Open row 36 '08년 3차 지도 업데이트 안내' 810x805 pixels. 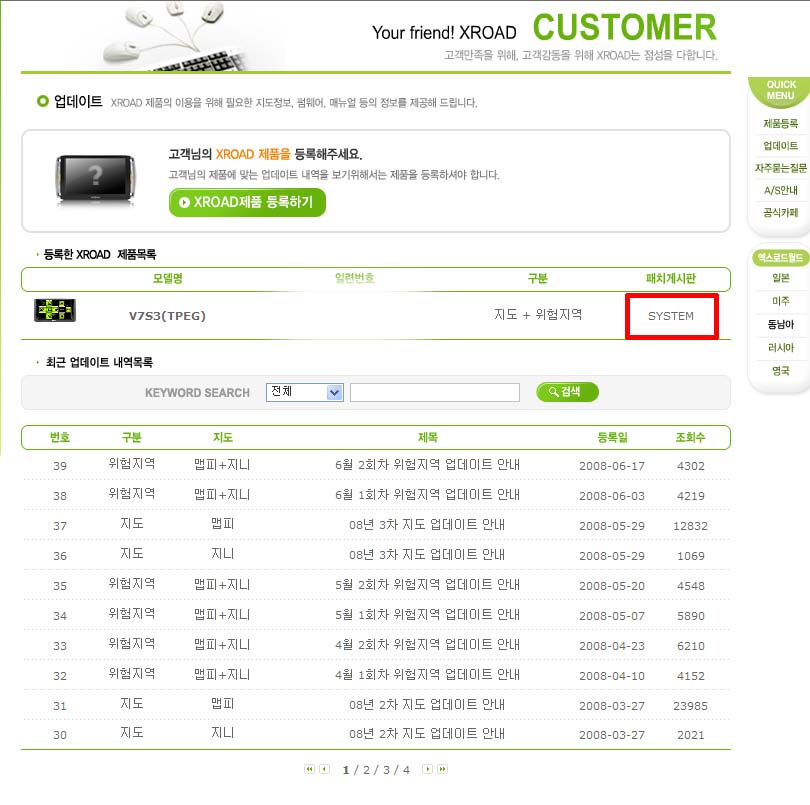427,554
